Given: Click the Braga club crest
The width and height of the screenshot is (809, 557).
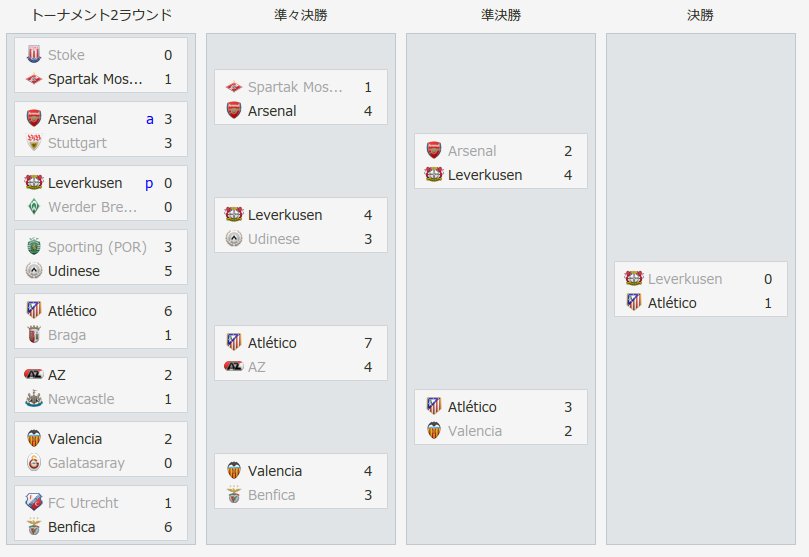Looking at the screenshot, I should 34,335.
